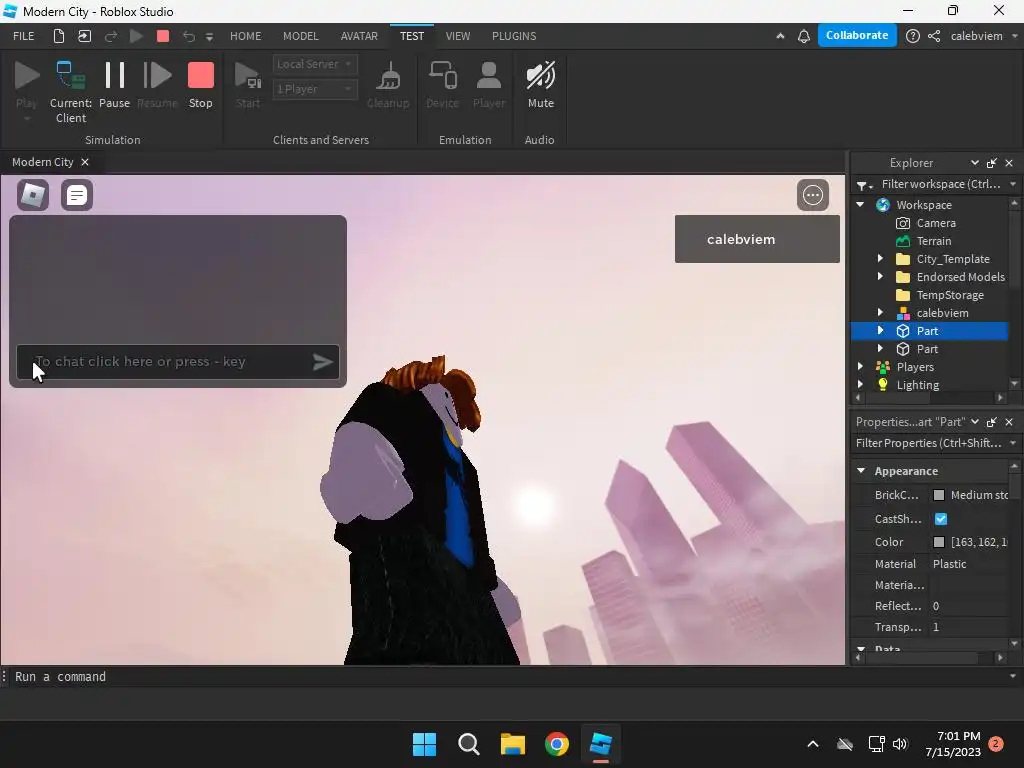The image size is (1024, 768).
Task: Open the calebviem account dropdown
Action: (982, 36)
